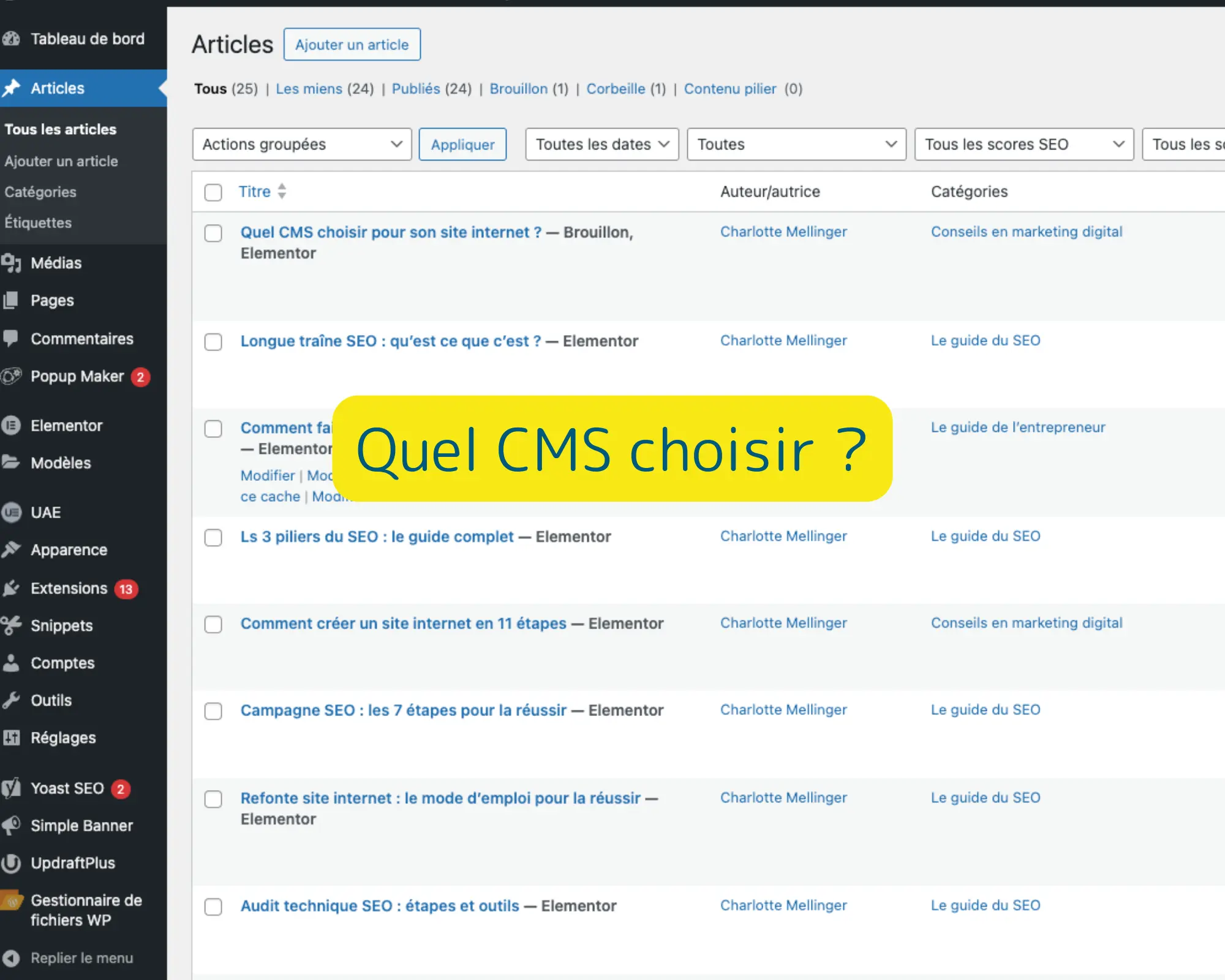The width and height of the screenshot is (1225, 980).
Task: Expand the Actions groupées dropdown
Action: [x=301, y=144]
